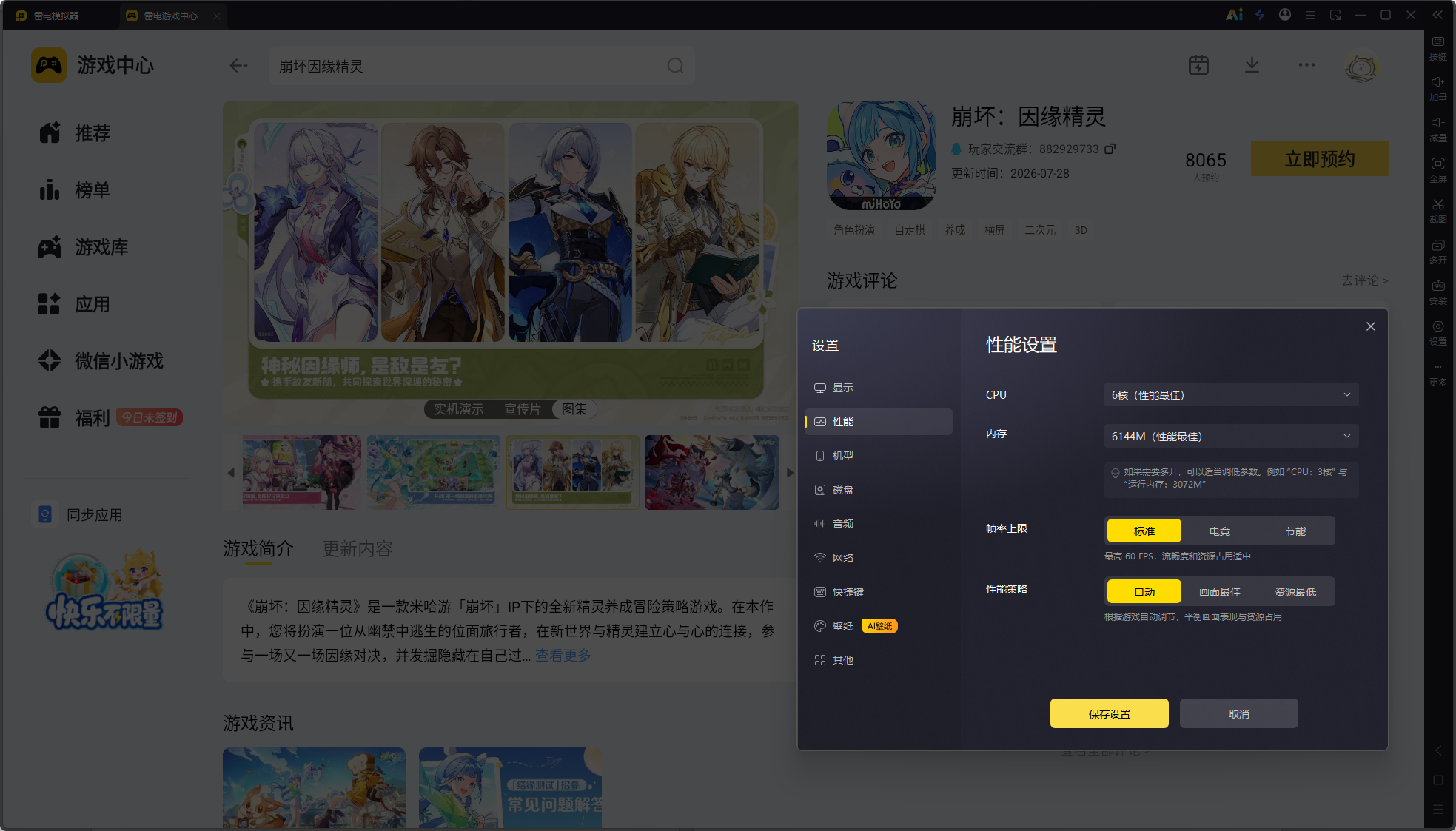The width and height of the screenshot is (1456, 831).
Task: Click 取消 in settings dialog
Action: pos(1239,713)
